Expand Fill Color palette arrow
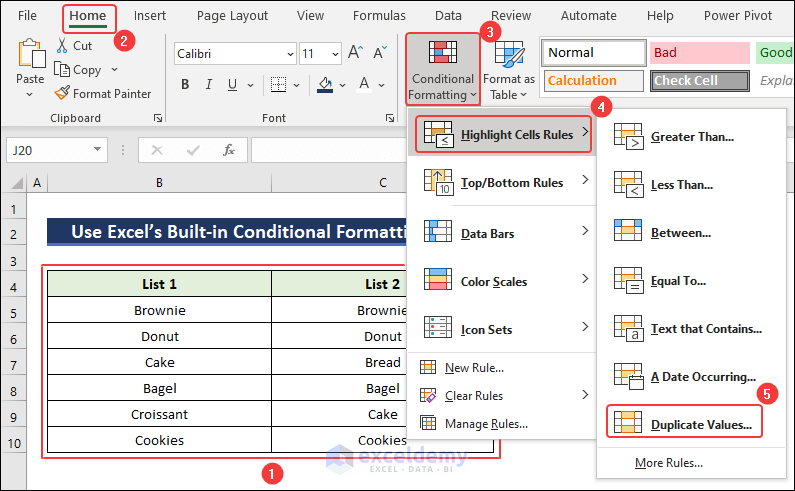795x491 pixels. pos(343,85)
